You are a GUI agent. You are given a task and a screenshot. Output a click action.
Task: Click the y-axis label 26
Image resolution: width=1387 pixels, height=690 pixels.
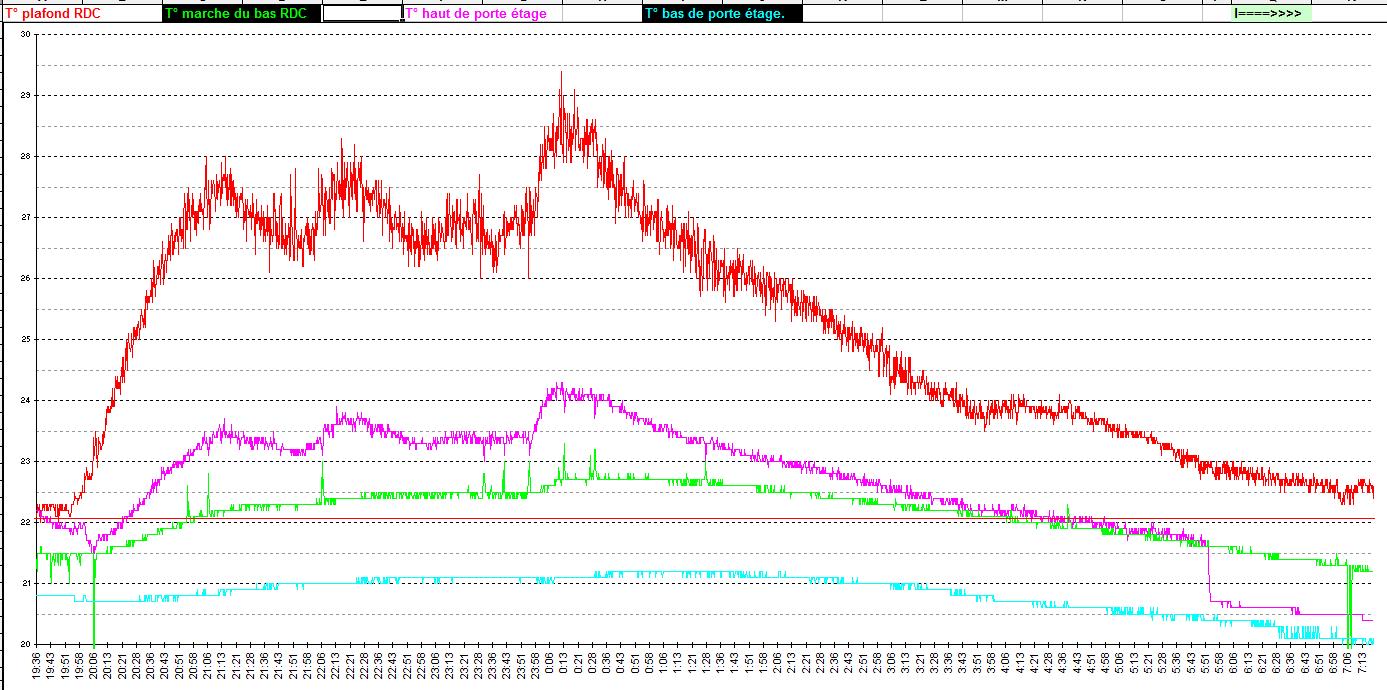pyautogui.click(x=26, y=278)
